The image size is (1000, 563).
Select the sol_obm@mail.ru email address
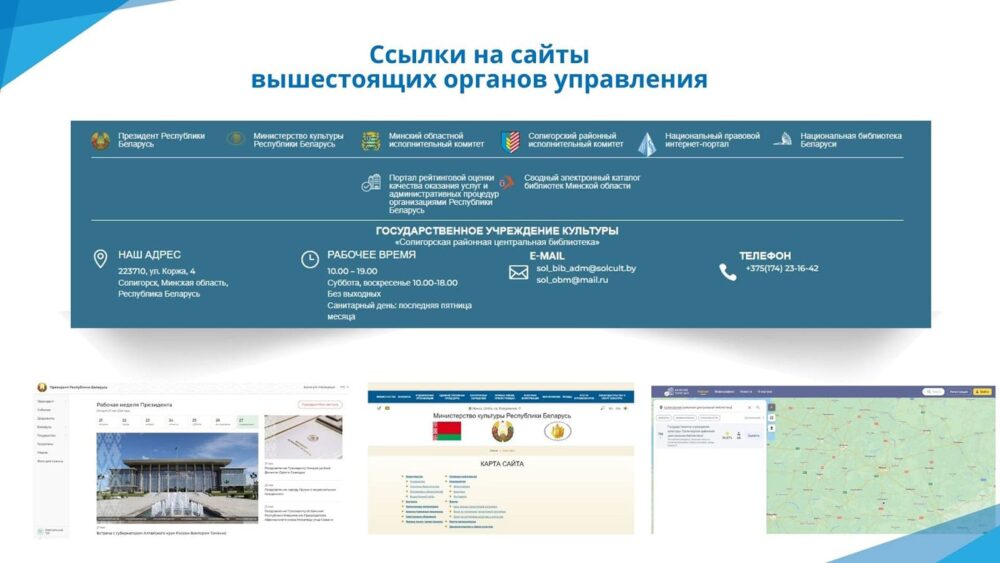click(x=572, y=280)
